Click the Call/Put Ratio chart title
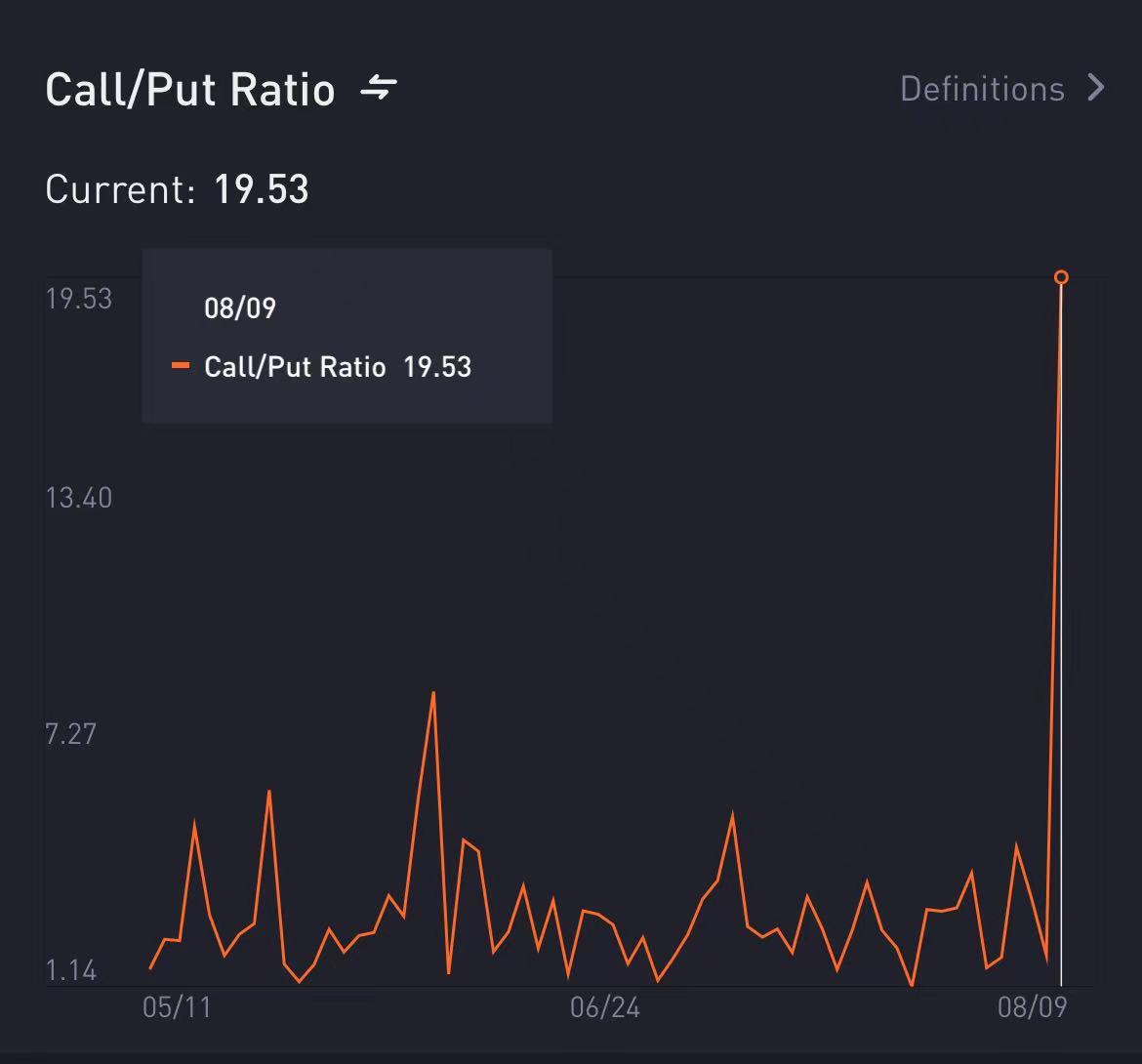This screenshot has height=1064, width=1142. [x=190, y=90]
